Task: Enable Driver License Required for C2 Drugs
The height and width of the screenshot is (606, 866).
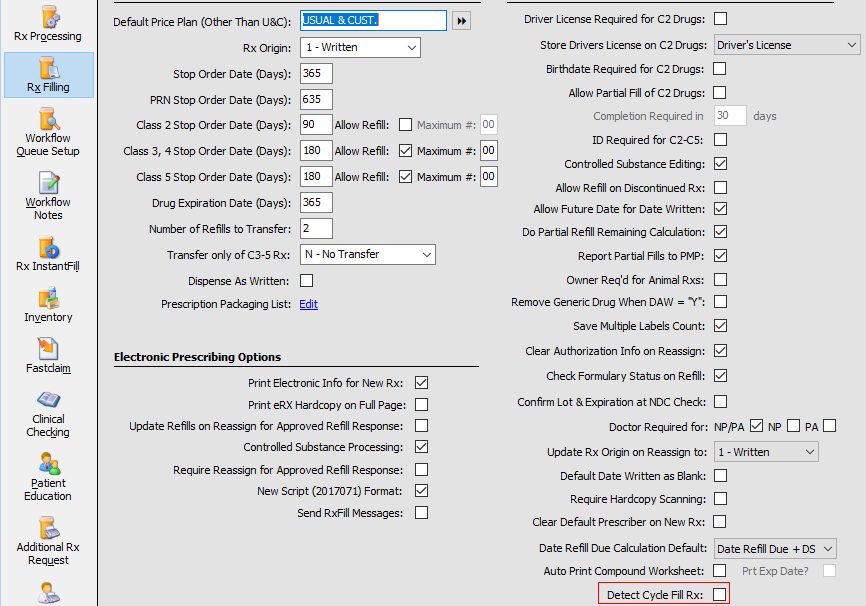Action: tap(720, 19)
